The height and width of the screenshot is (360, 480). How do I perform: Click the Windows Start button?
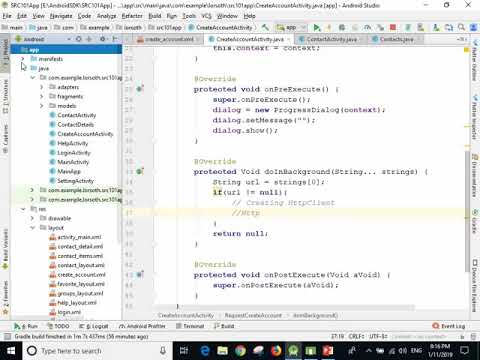pyautogui.click(x=11, y=351)
